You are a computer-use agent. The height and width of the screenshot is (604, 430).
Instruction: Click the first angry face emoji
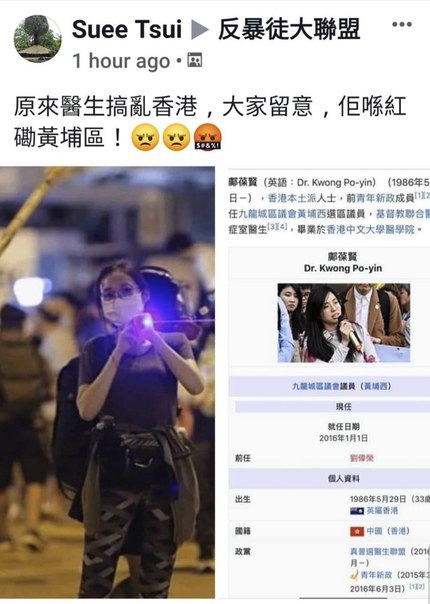[145, 137]
